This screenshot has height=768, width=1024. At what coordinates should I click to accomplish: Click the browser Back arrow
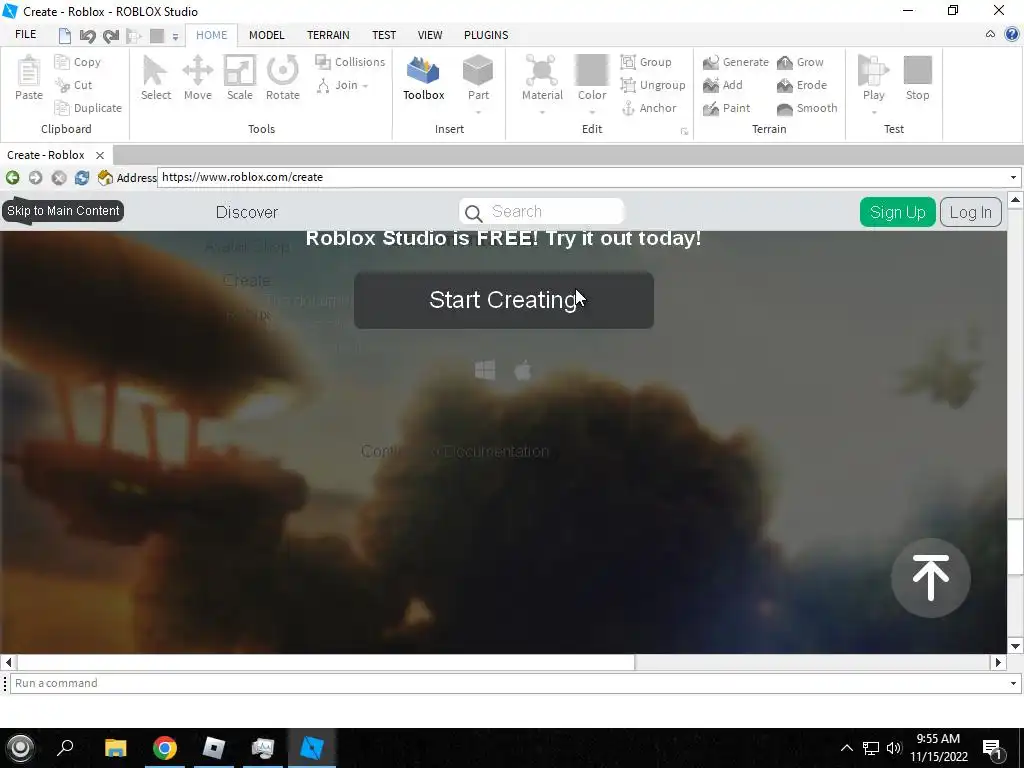point(12,178)
